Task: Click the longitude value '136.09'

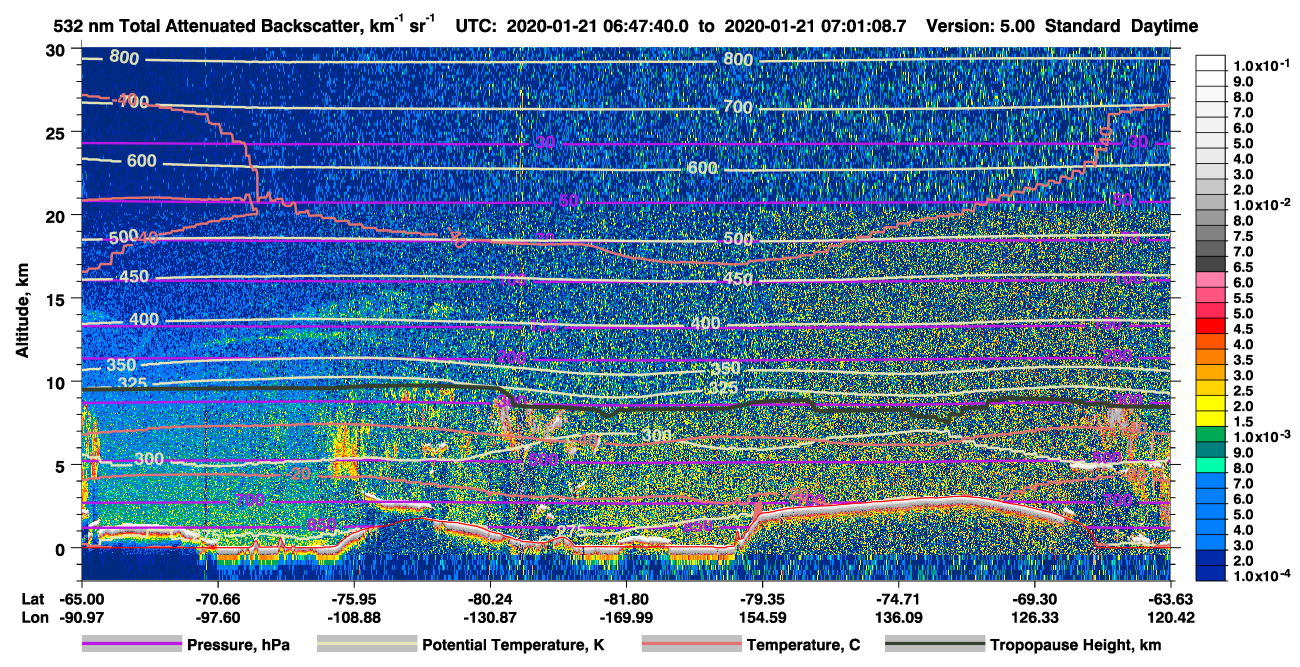Action: [x=899, y=617]
